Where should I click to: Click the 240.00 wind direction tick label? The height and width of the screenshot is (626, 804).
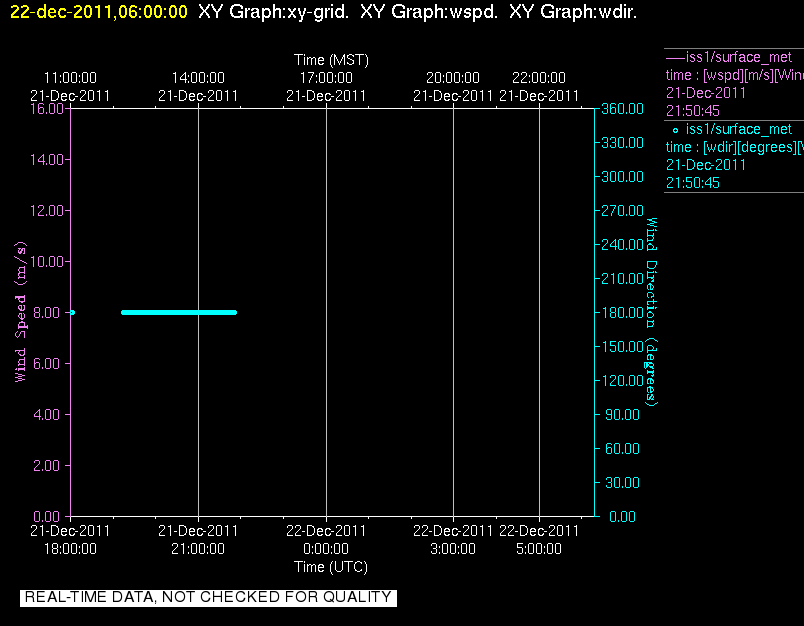(622, 245)
